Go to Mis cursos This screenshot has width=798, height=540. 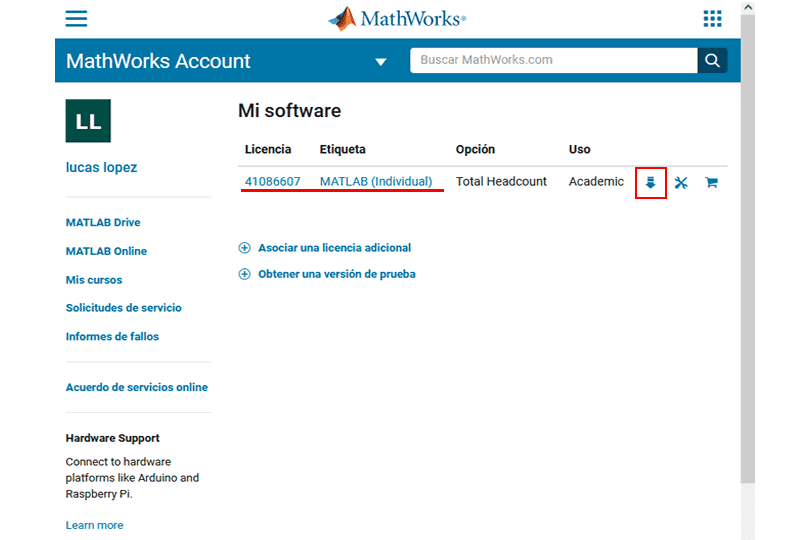[x=94, y=280]
